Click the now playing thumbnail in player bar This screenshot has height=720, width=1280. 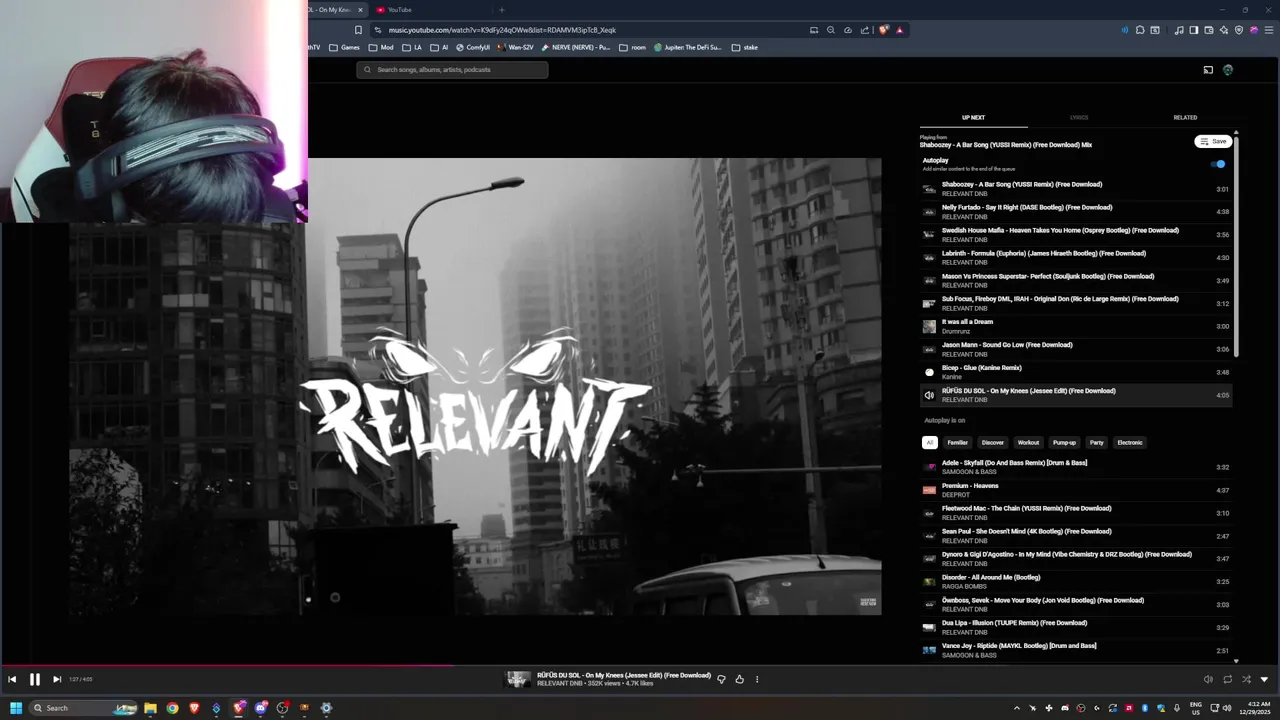518,679
